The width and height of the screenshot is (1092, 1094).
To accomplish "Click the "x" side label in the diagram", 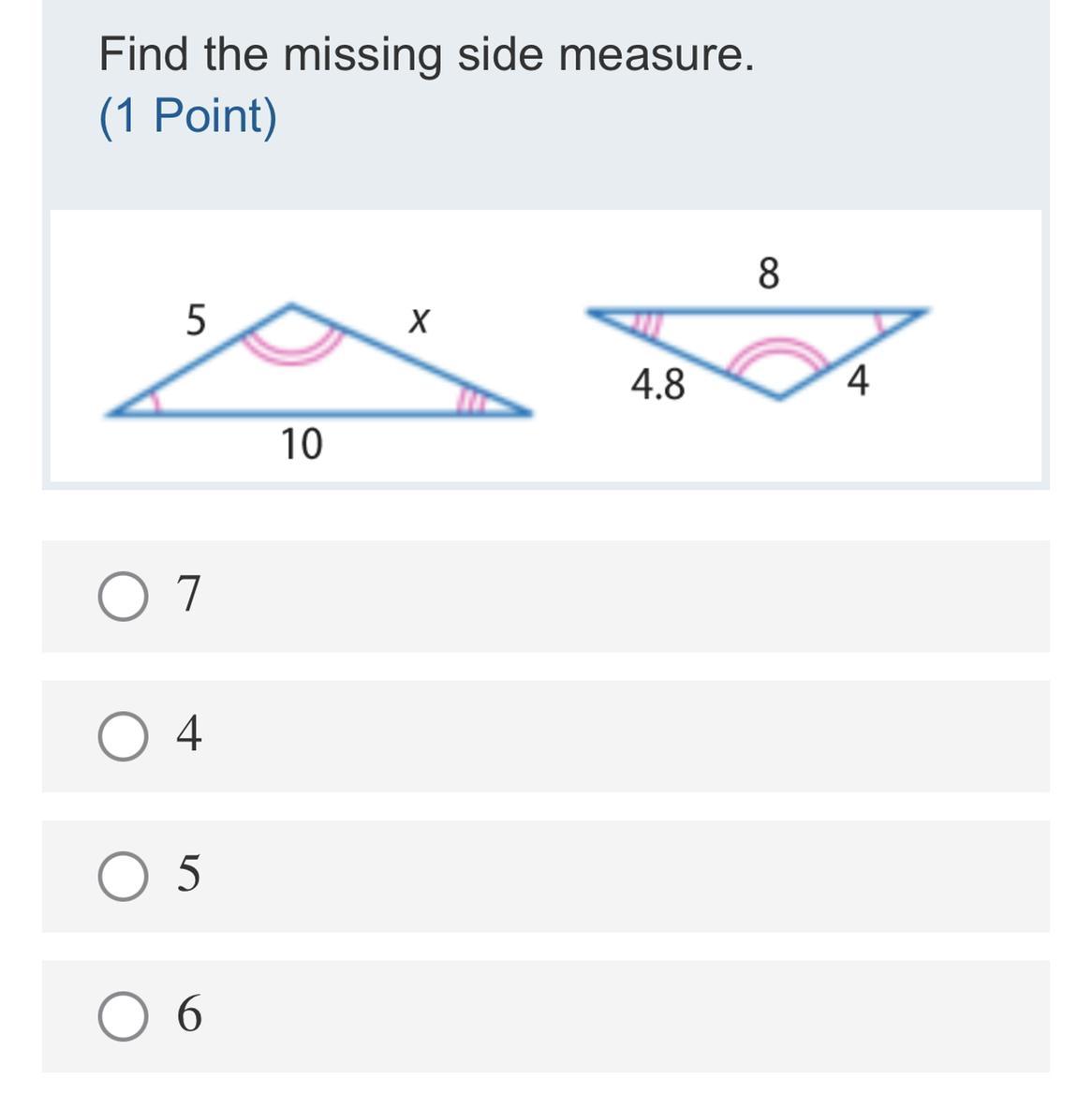I will tap(418, 322).
